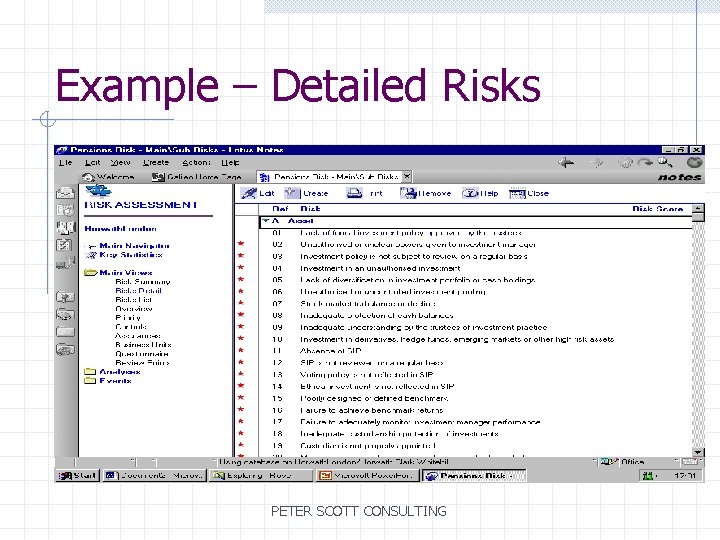
Task: Select the Priority view
Action: click(128, 318)
